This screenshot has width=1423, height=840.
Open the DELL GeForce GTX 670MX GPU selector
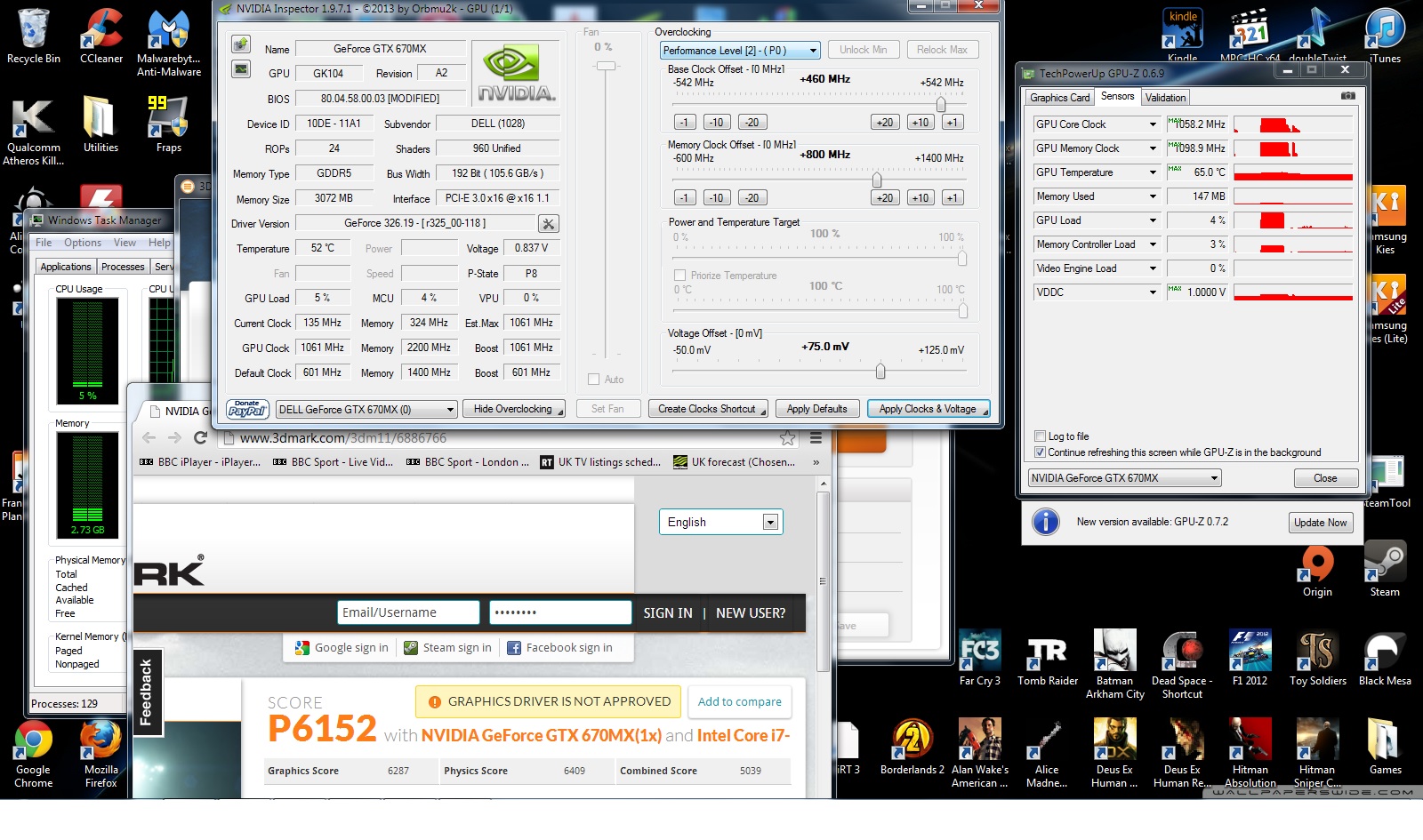pos(366,410)
